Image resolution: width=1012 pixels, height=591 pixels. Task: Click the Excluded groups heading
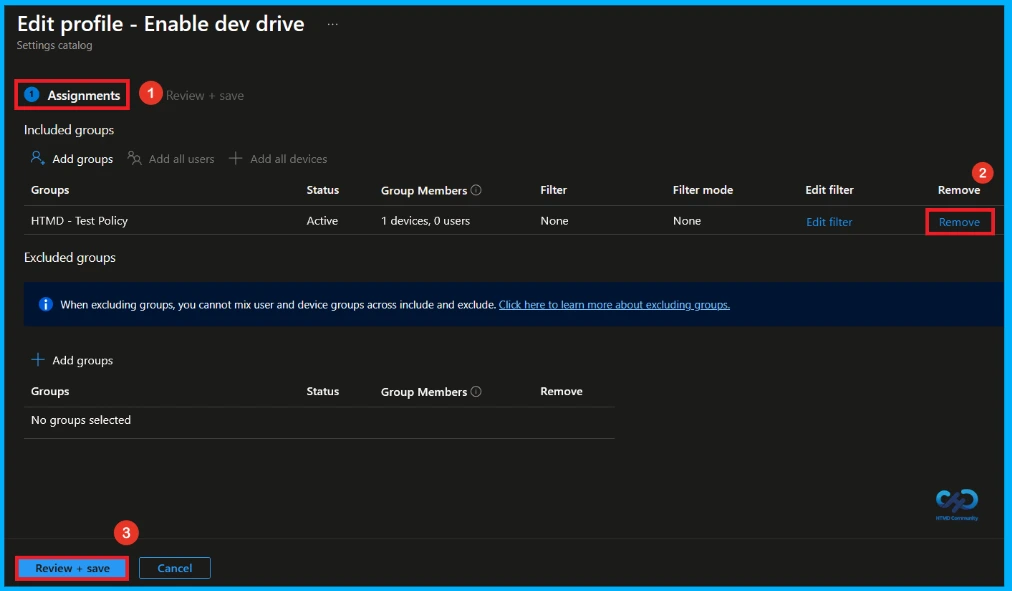(x=70, y=257)
